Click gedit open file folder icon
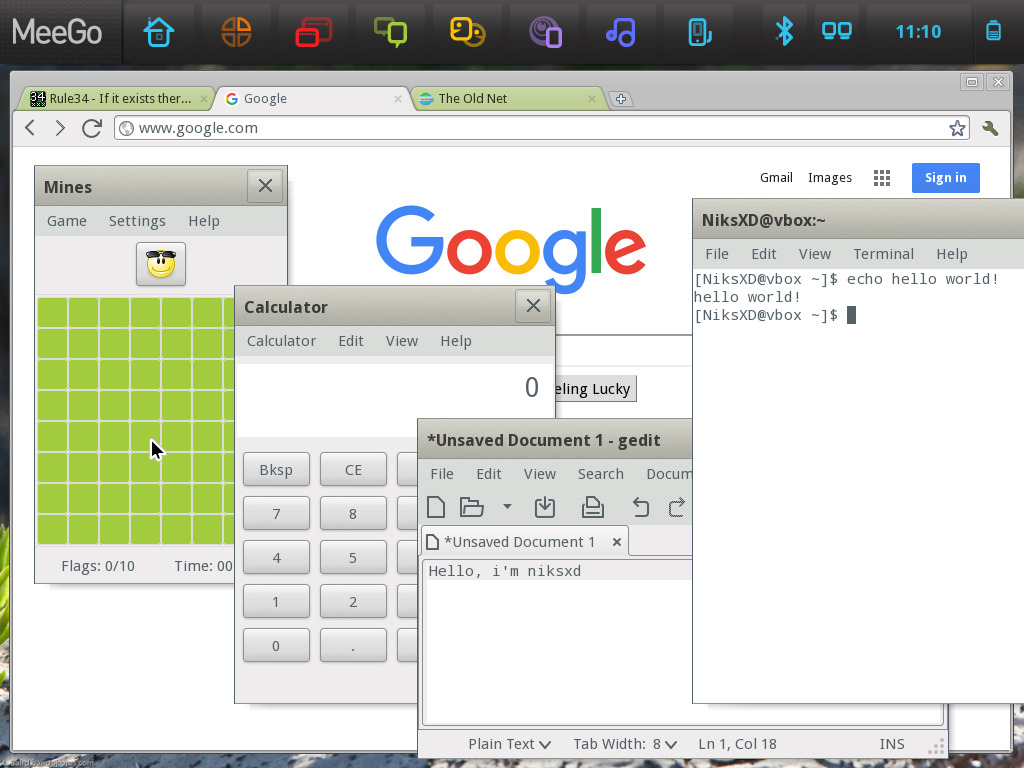 pyautogui.click(x=471, y=507)
